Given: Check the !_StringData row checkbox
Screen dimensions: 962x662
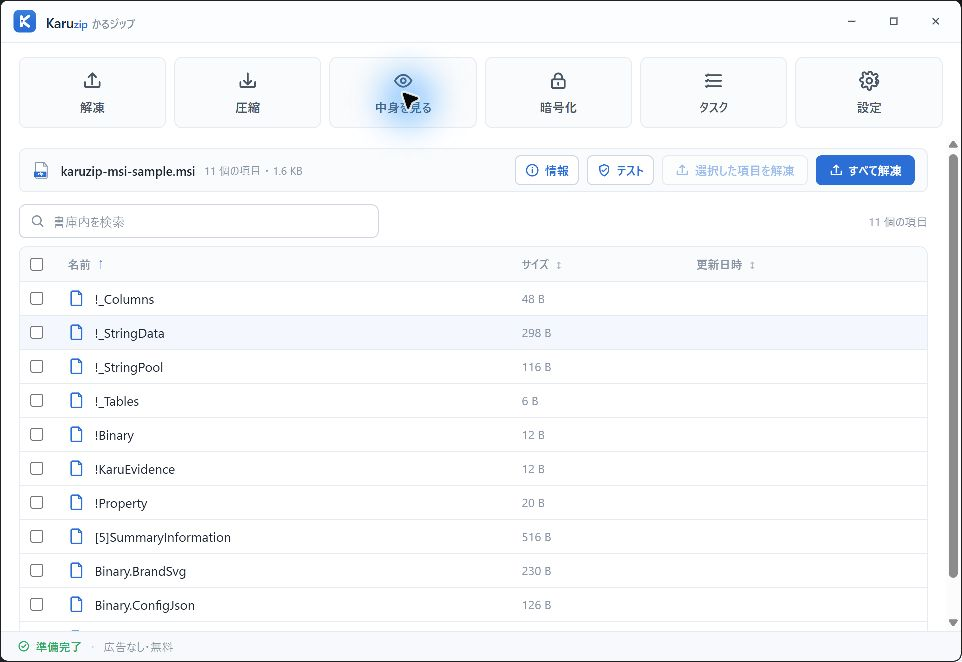Looking at the screenshot, I should pyautogui.click(x=37, y=333).
